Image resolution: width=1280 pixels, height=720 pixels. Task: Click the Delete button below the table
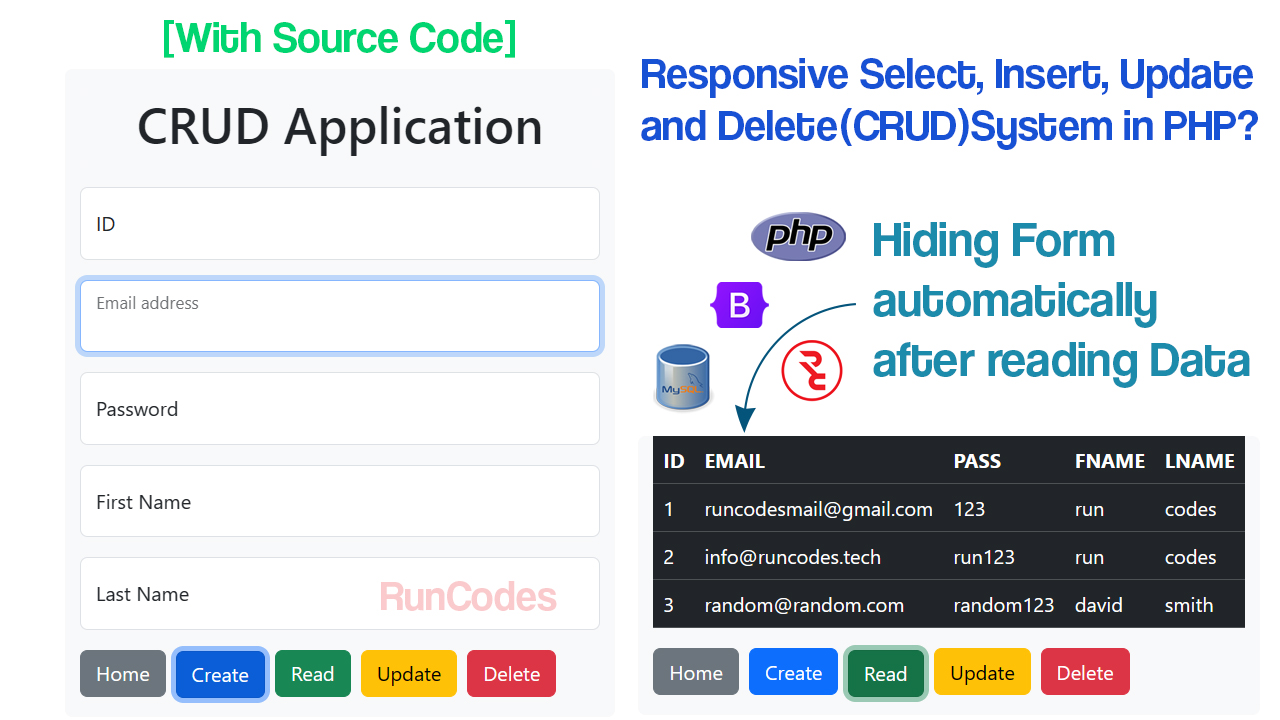click(x=1084, y=673)
